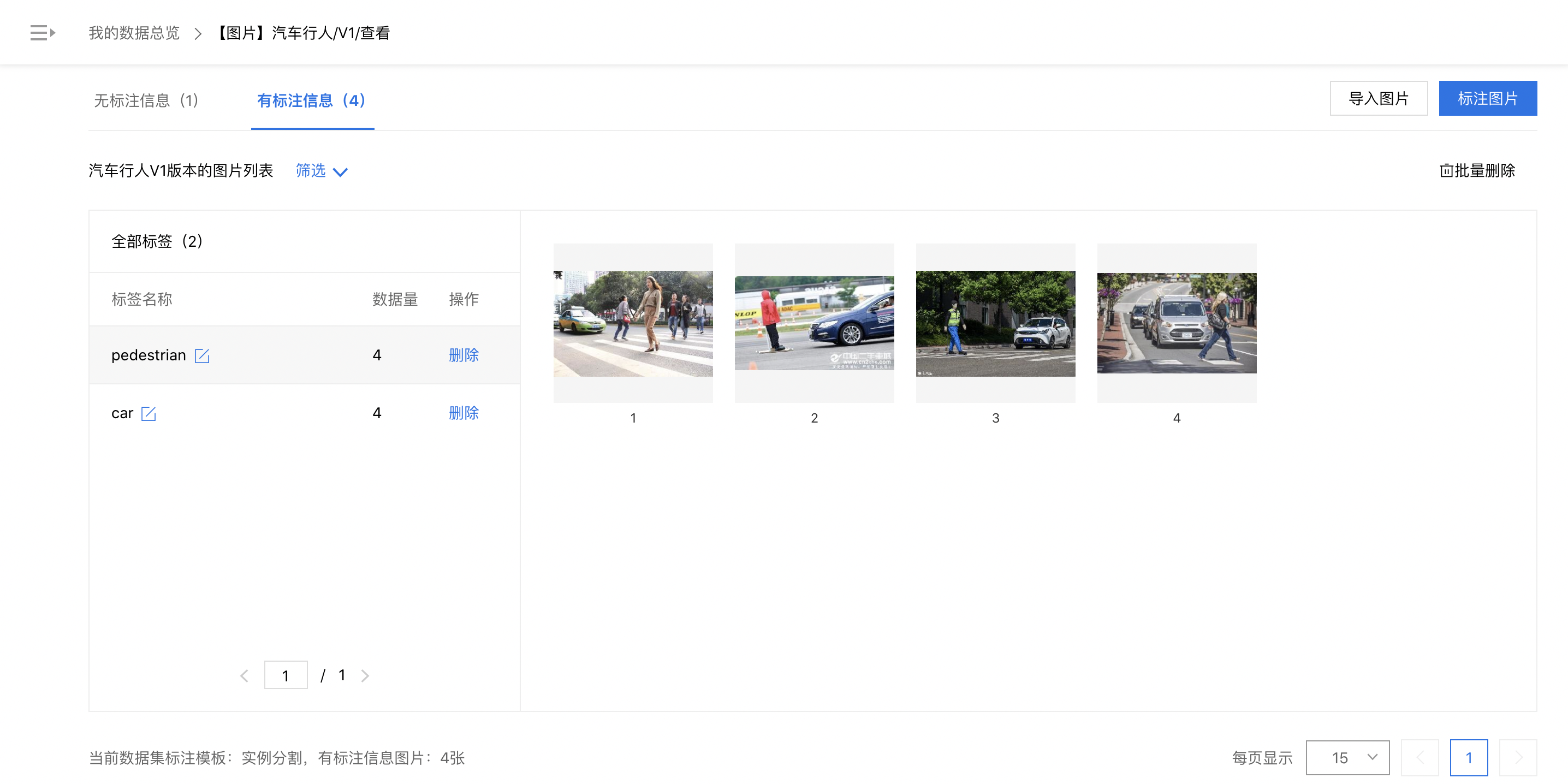Select the 有标注信息 (4) tab
Viewport: 1568px width, 784px height.
pos(312,100)
